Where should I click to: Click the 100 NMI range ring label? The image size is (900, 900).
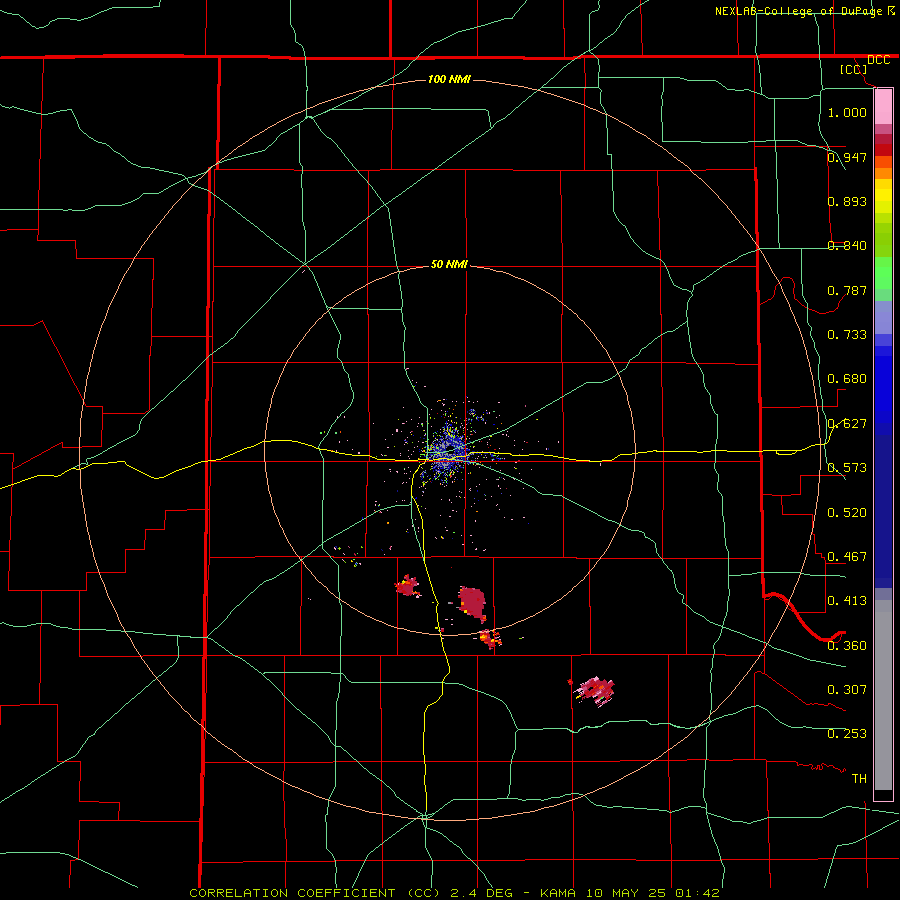point(449,79)
